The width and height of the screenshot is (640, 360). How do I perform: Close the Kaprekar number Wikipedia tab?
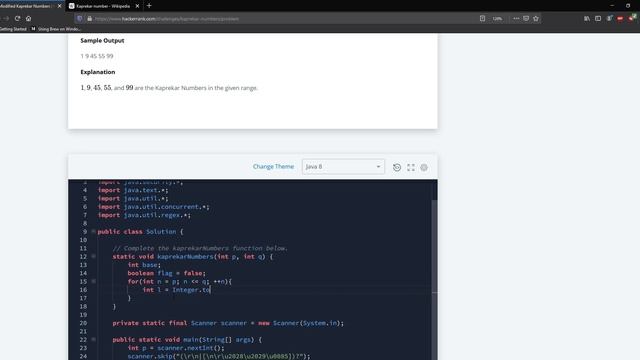(x=137, y=6)
